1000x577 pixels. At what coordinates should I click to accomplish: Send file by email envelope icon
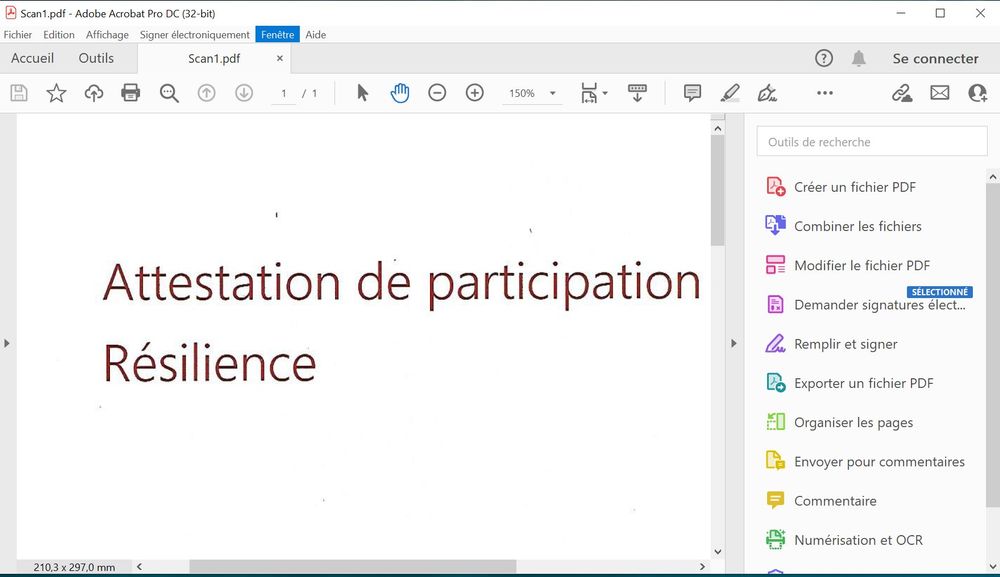[x=939, y=93]
